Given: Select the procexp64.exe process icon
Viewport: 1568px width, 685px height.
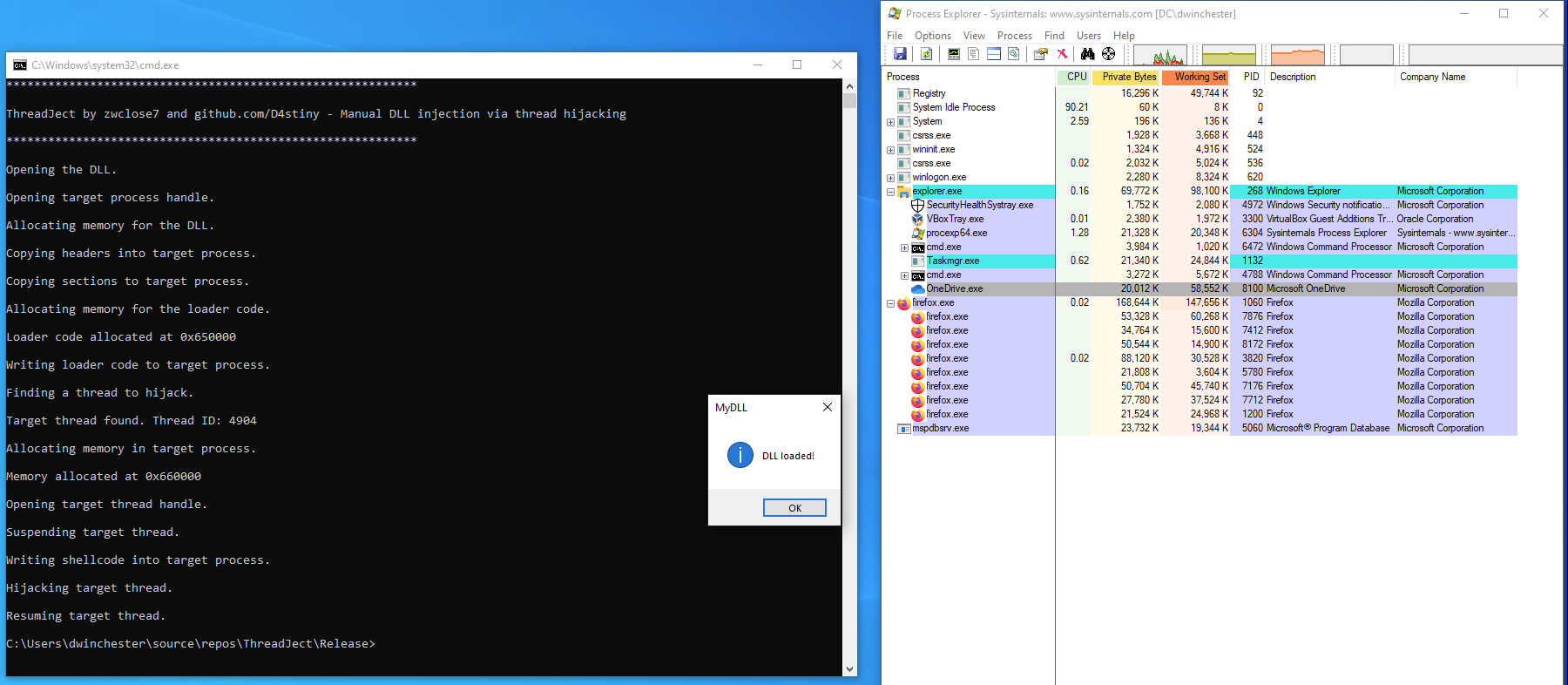Looking at the screenshot, I should coord(917,233).
